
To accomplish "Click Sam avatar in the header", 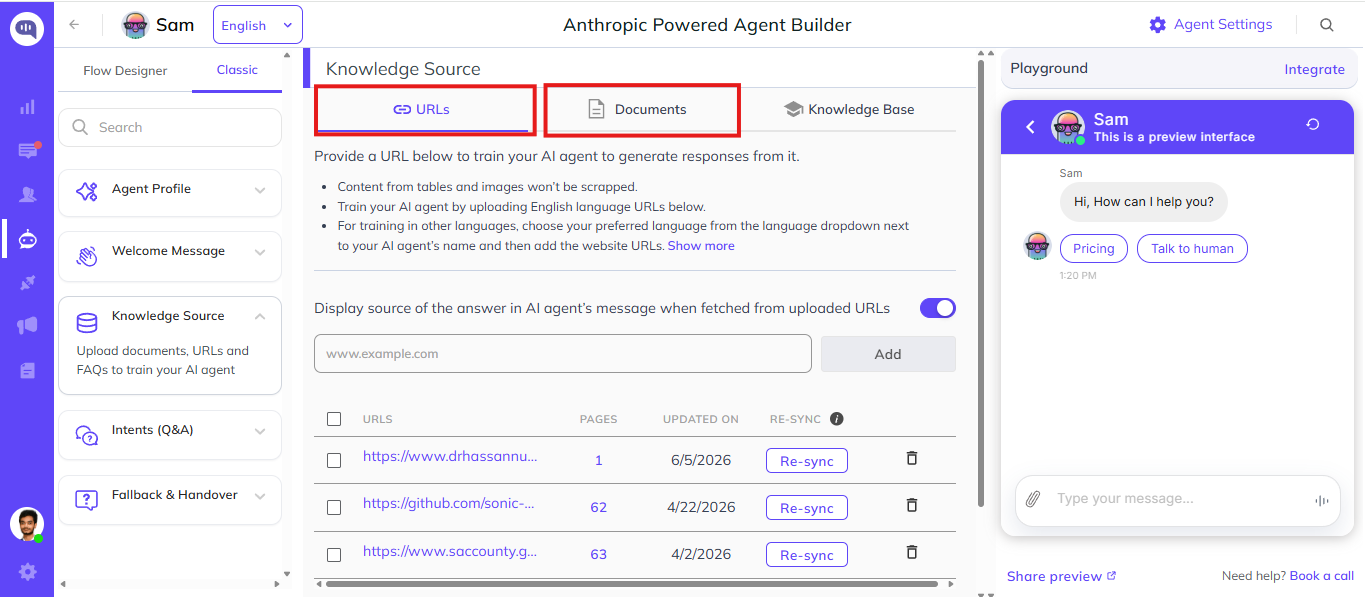I will [135, 25].
